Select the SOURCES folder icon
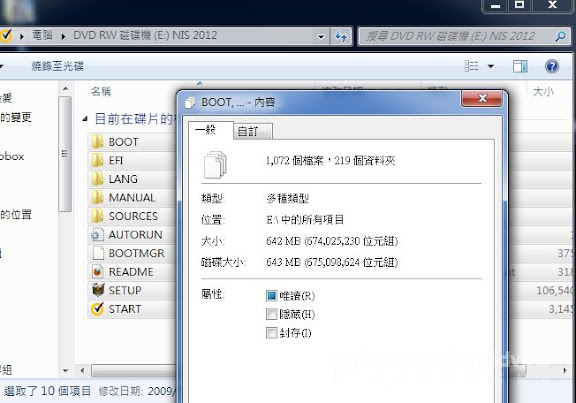The image size is (576, 403). click(x=97, y=216)
